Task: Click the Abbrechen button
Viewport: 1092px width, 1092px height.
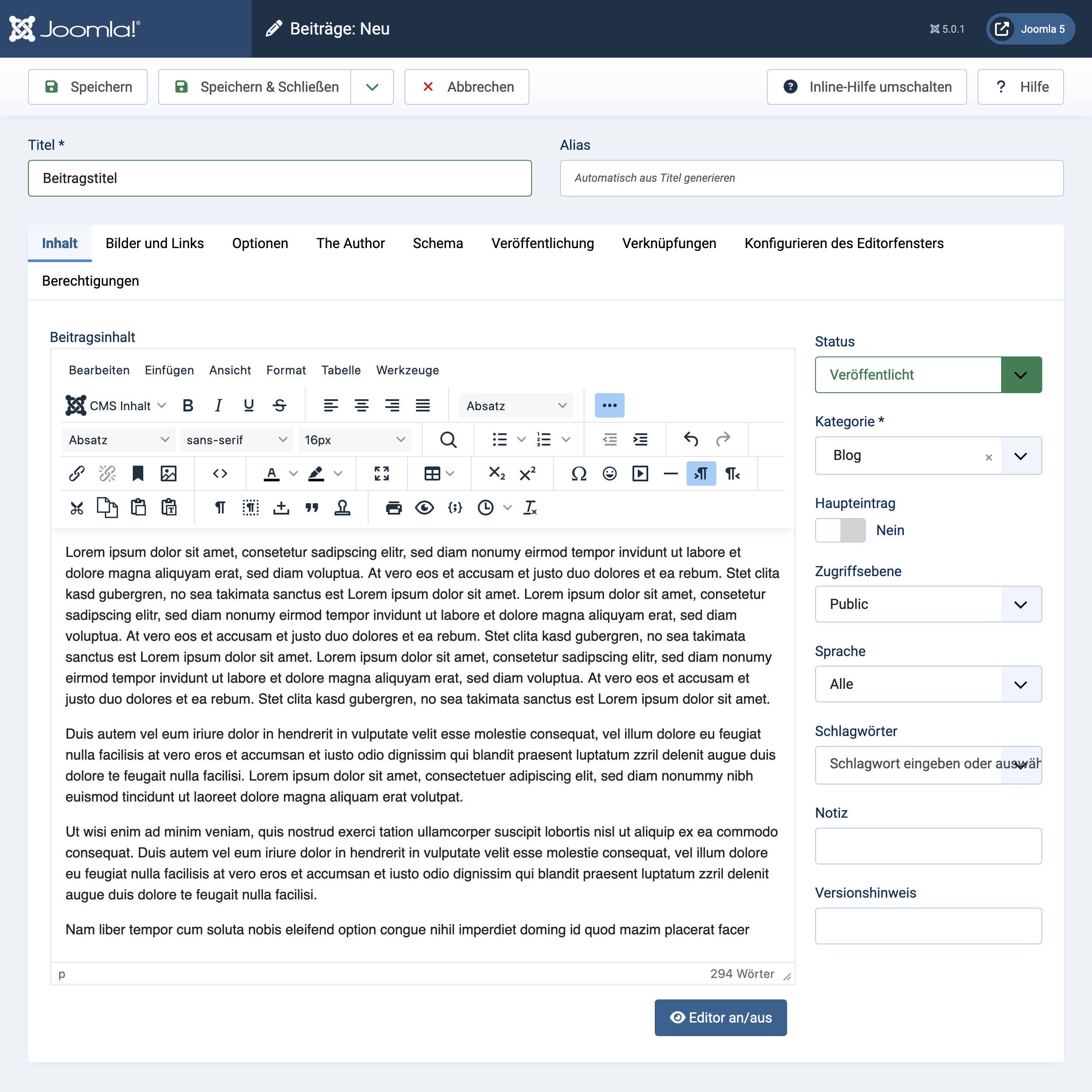Action: tap(467, 87)
